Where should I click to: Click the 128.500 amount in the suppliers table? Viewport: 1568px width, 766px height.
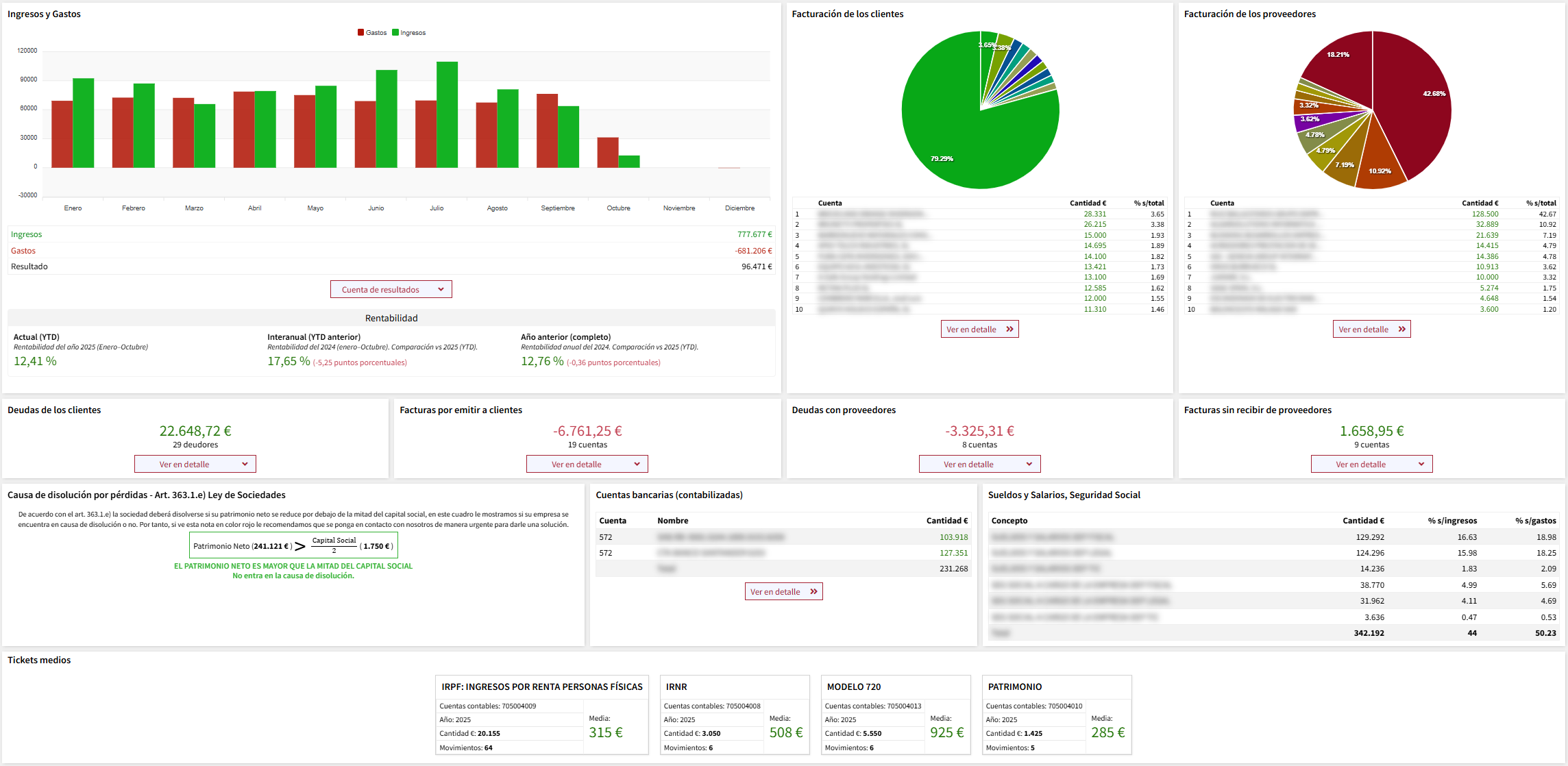pos(1484,214)
